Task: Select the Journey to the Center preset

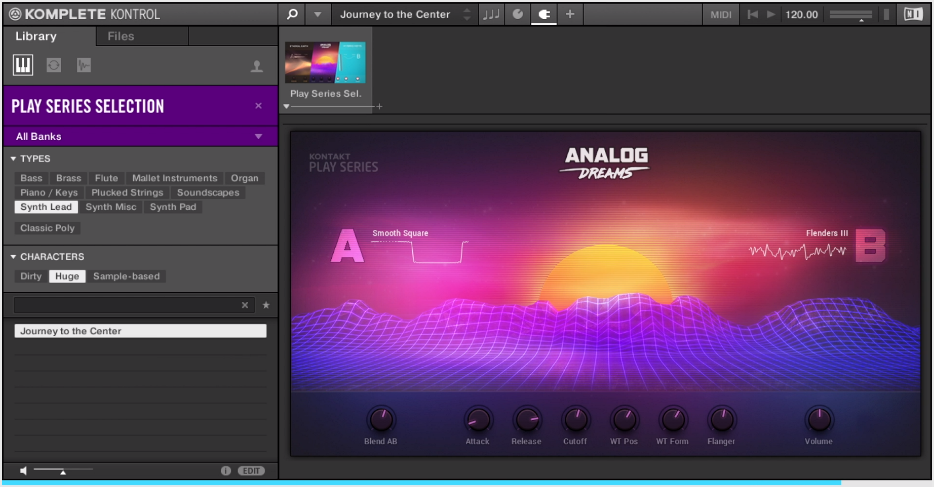Action: point(141,331)
